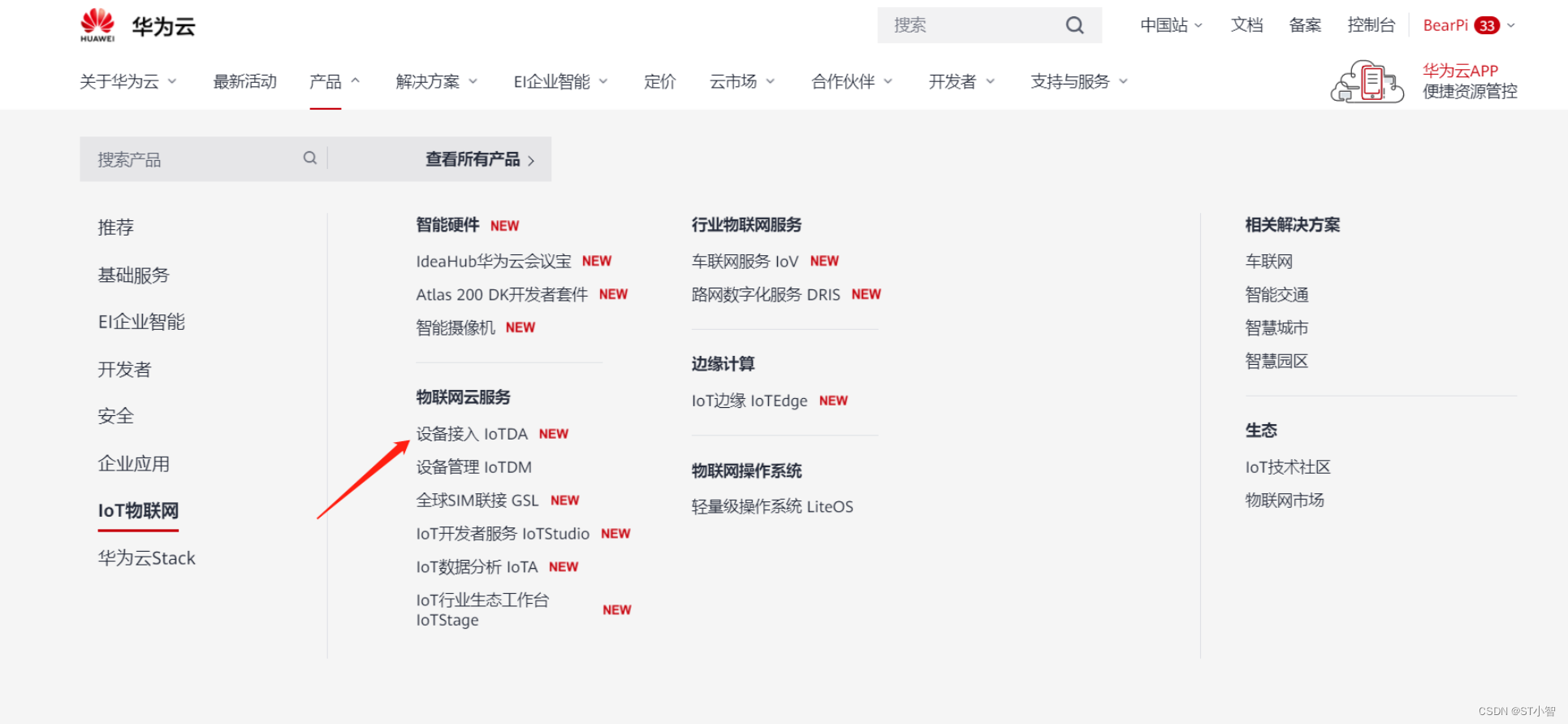Click the 行业物联网服务 section heading
The width and height of the screenshot is (1568, 724).
(x=746, y=225)
